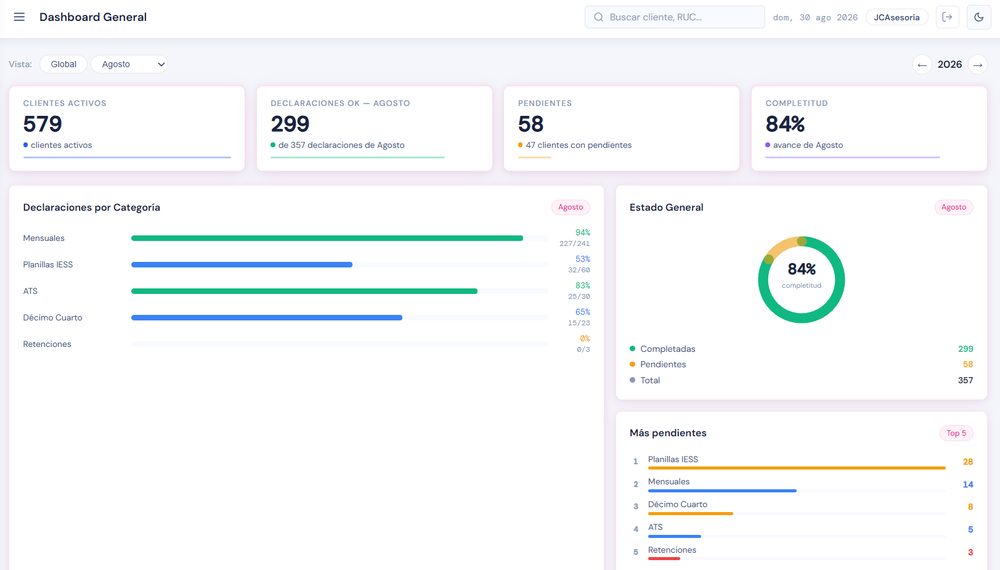Open the hamburger menu

point(19,17)
